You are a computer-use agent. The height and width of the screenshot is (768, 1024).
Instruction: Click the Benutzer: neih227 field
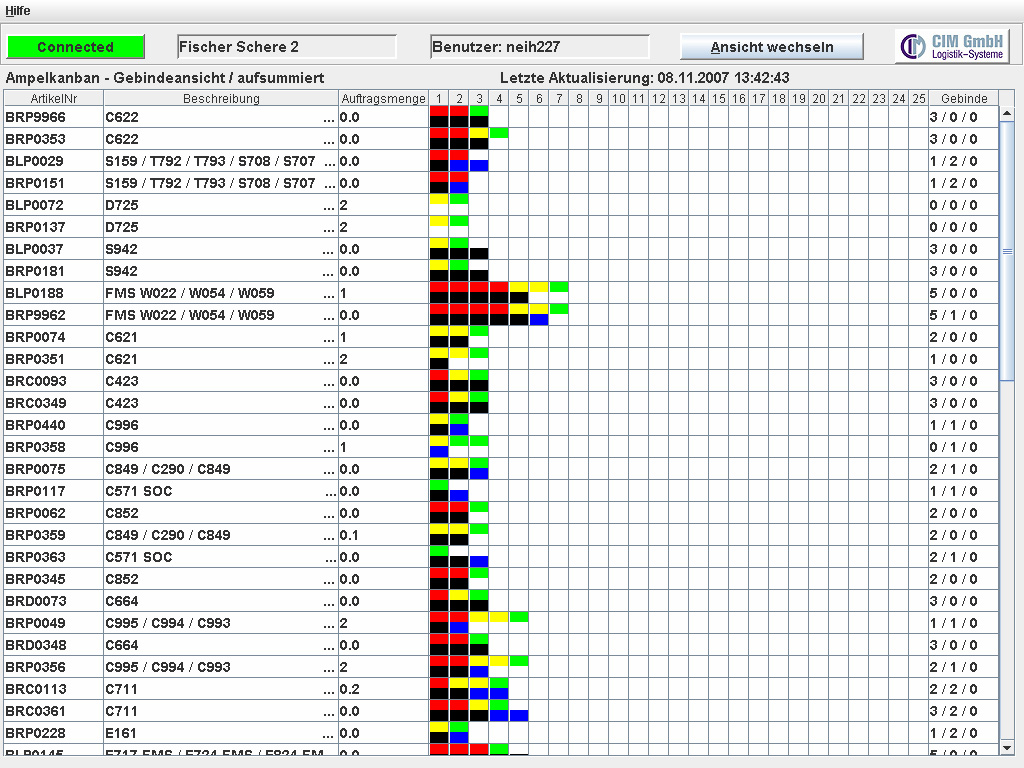[539, 47]
